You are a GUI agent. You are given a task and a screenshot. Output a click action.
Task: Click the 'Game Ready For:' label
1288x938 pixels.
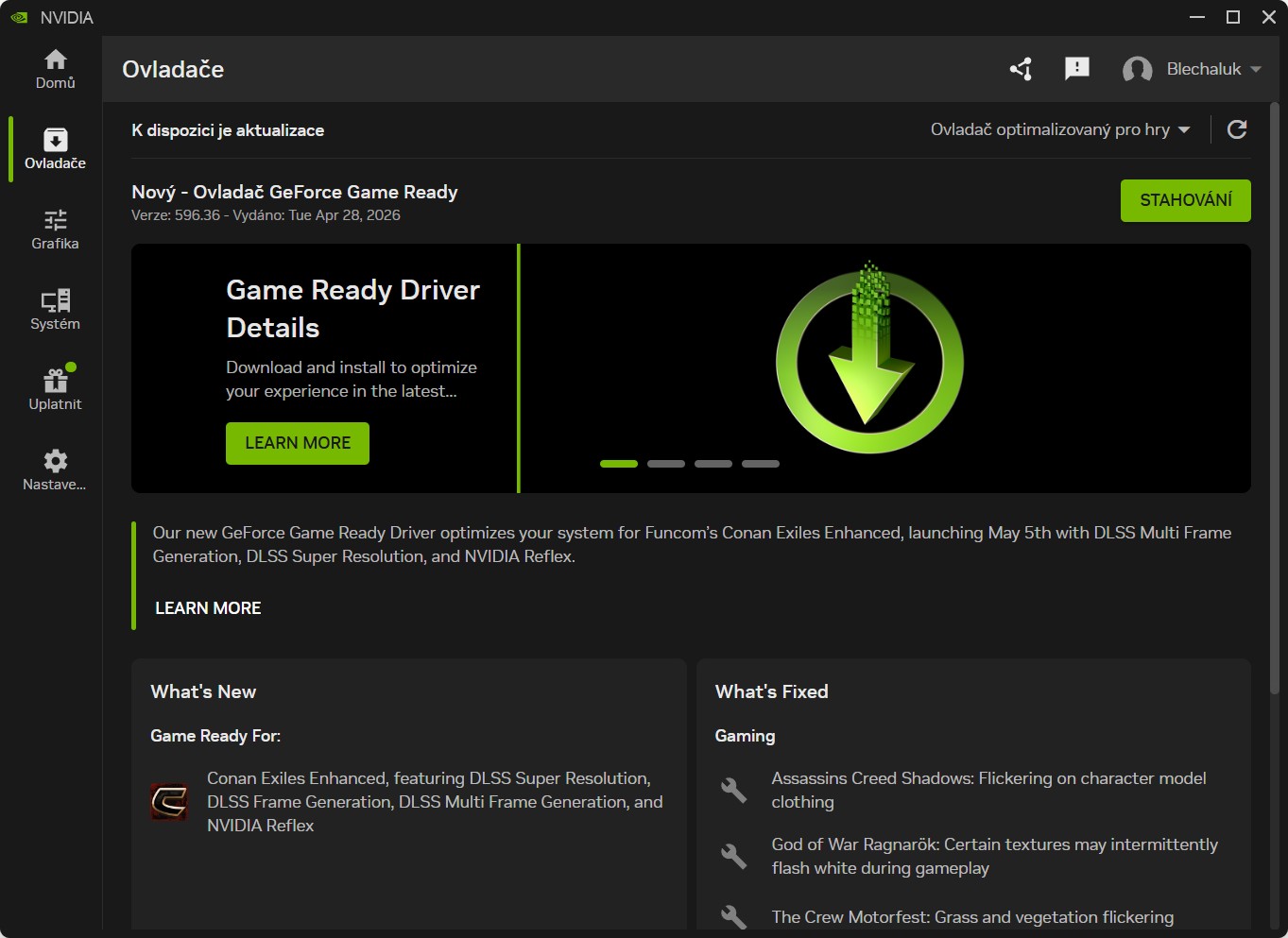(215, 736)
